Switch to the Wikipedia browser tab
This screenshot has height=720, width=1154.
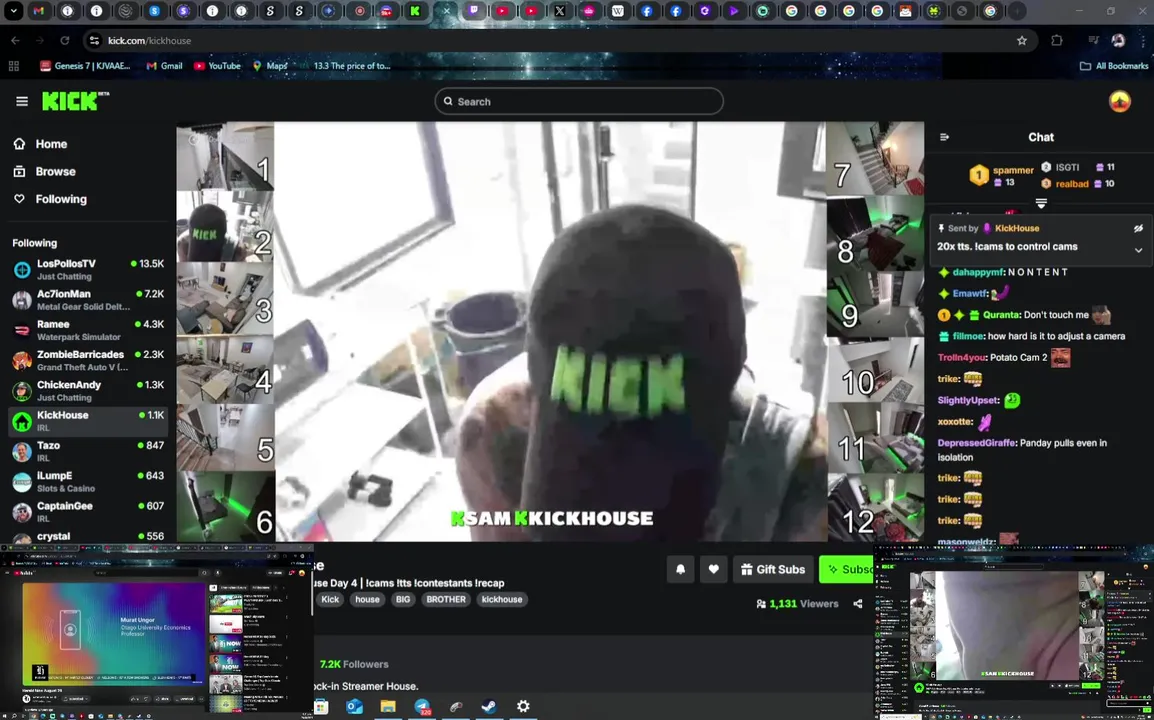tap(618, 11)
